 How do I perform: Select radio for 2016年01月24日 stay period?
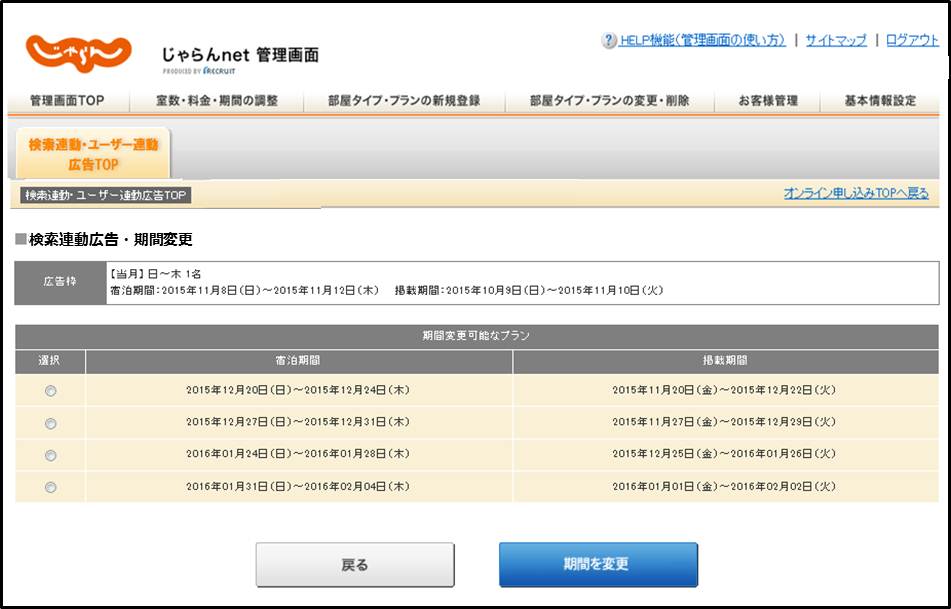[x=51, y=455]
